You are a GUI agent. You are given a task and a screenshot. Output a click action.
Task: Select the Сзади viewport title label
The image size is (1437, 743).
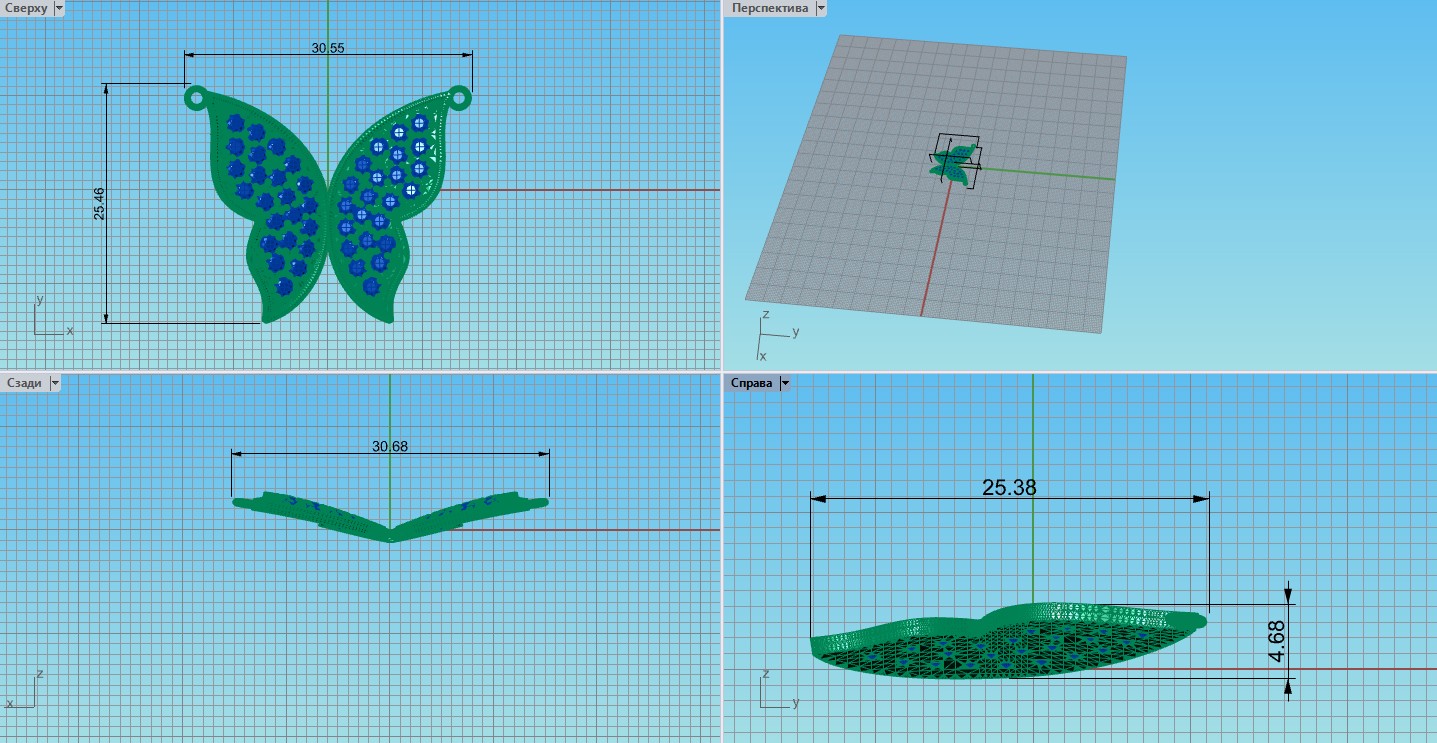[x=25, y=382]
